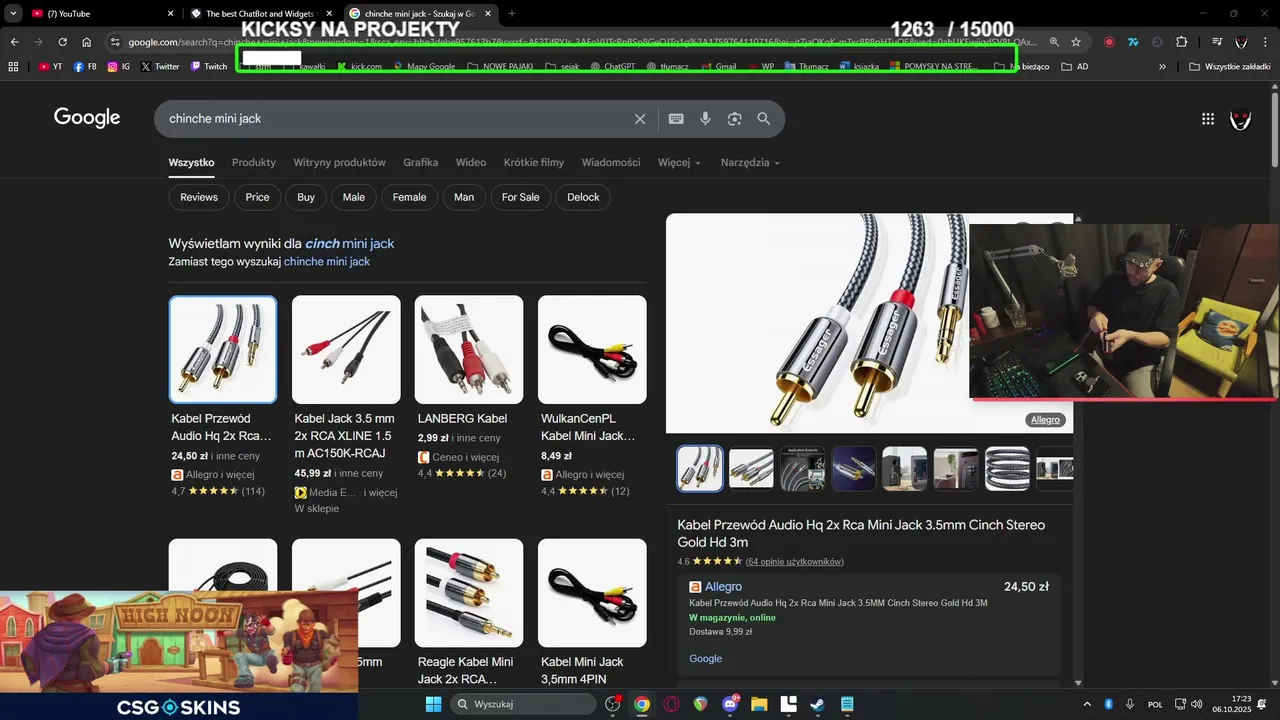Open the on-screen keyboard input tool
The height and width of the screenshot is (720, 1280).
(x=676, y=119)
